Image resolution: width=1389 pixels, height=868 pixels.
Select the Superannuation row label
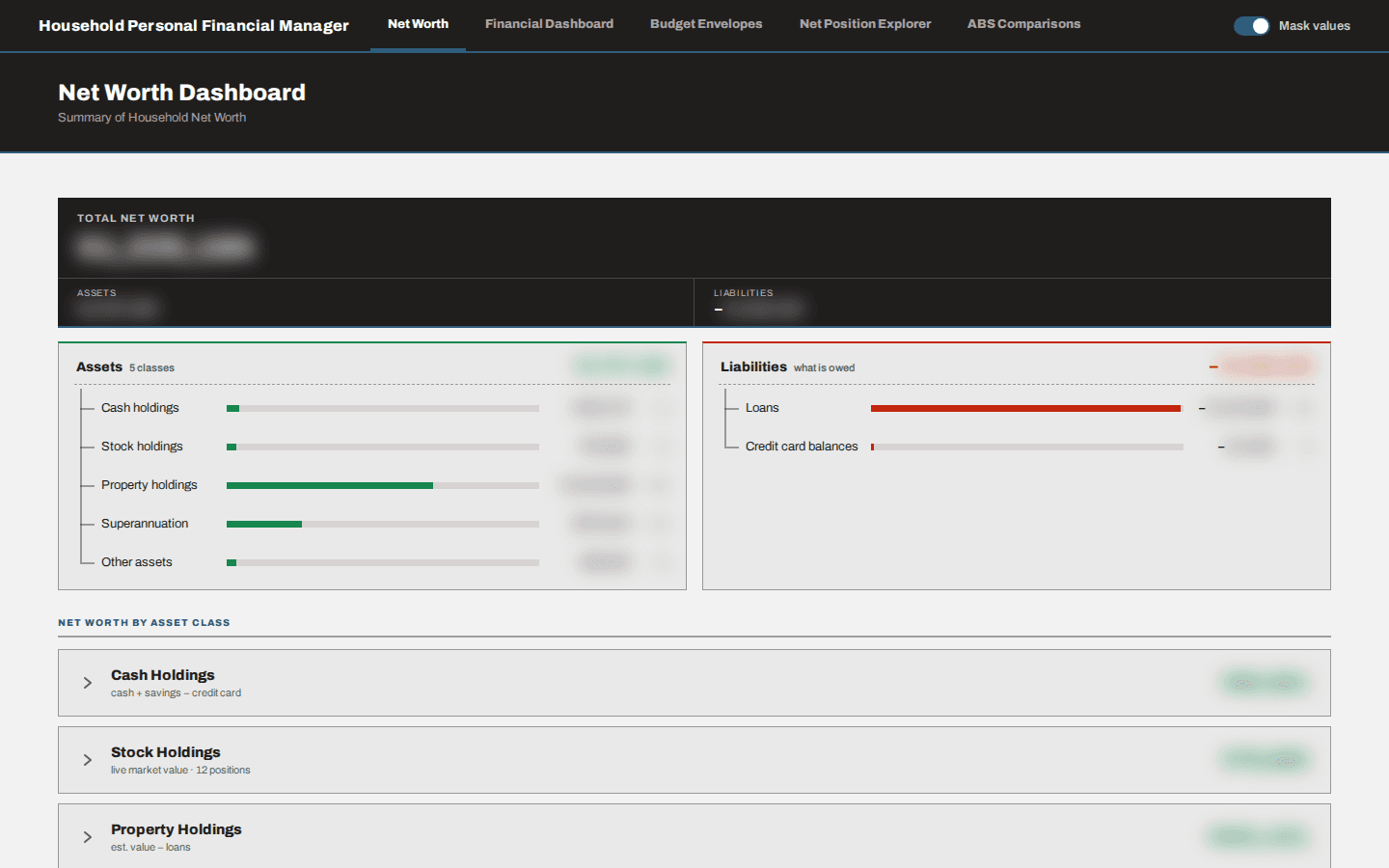[x=145, y=524]
